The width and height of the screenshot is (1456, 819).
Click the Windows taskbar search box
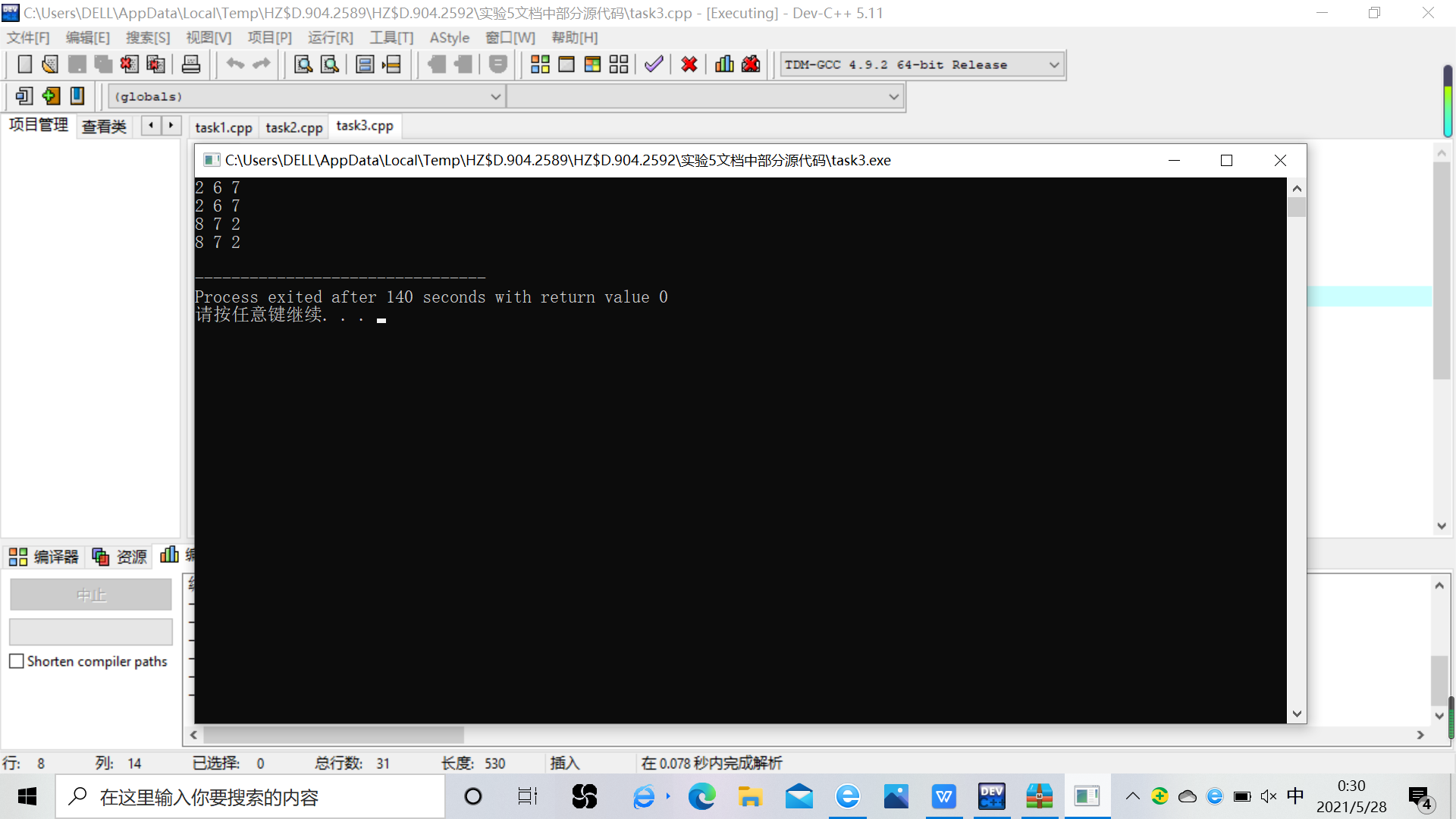pyautogui.click(x=250, y=797)
